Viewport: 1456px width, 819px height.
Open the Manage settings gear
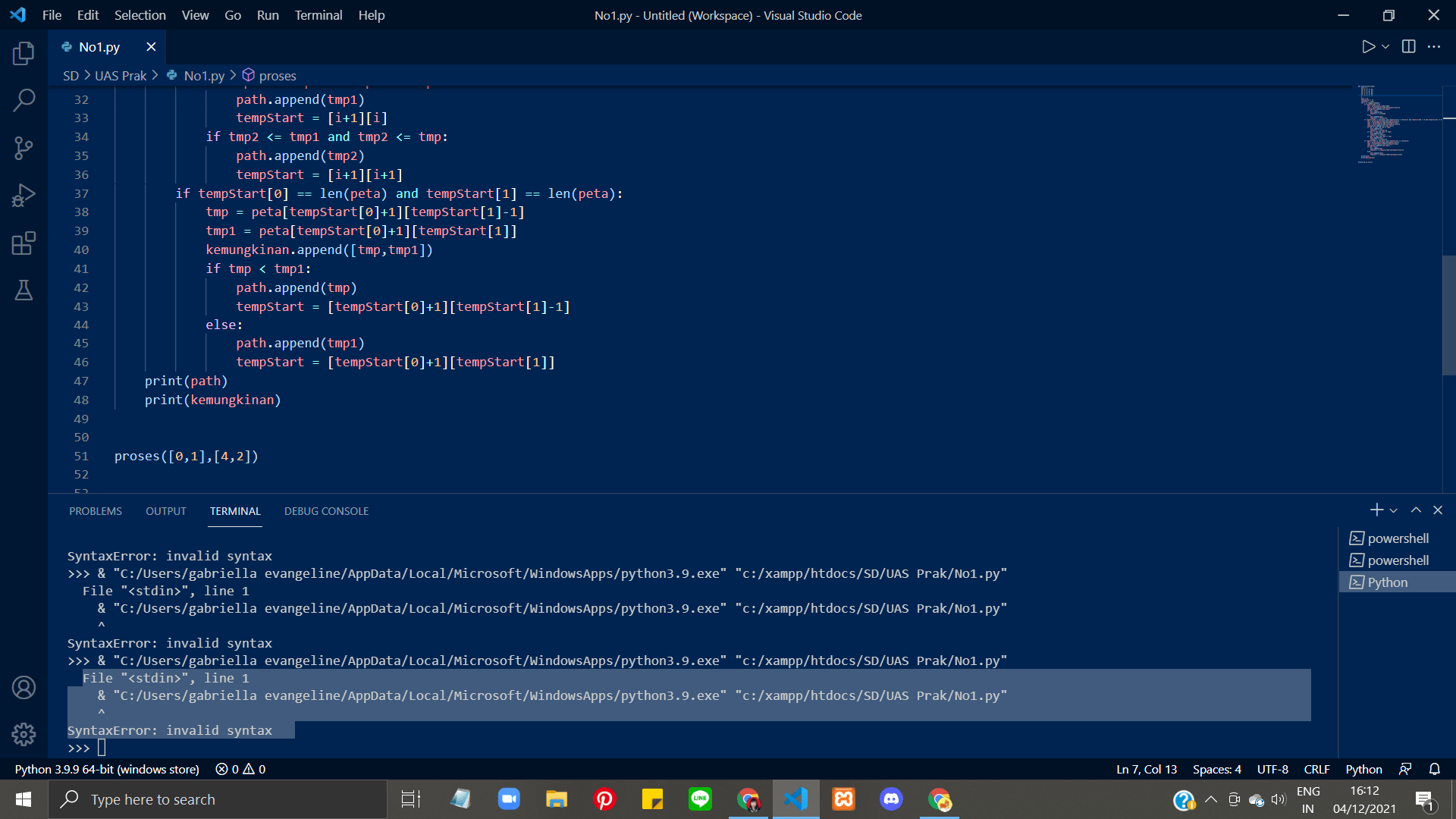(x=24, y=734)
